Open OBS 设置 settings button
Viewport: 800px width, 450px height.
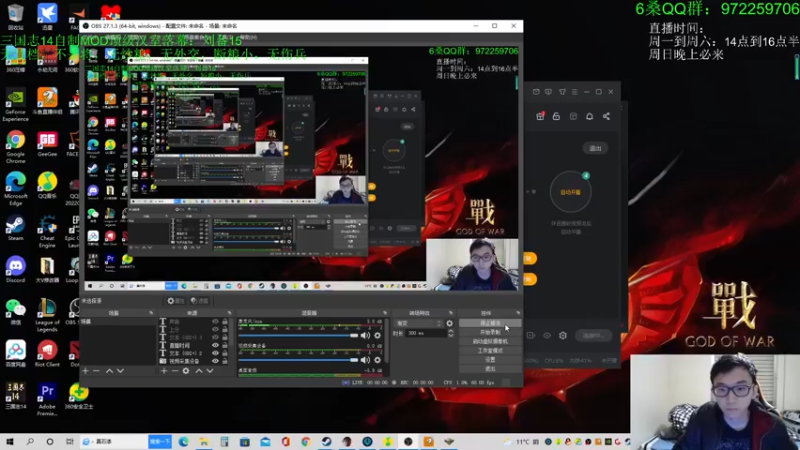[x=490, y=360]
